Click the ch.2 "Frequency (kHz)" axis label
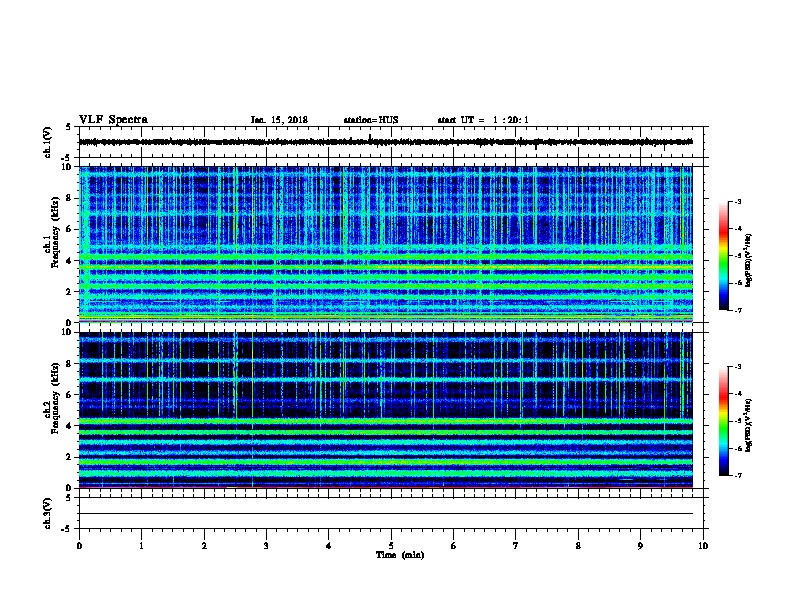 (x=55, y=398)
